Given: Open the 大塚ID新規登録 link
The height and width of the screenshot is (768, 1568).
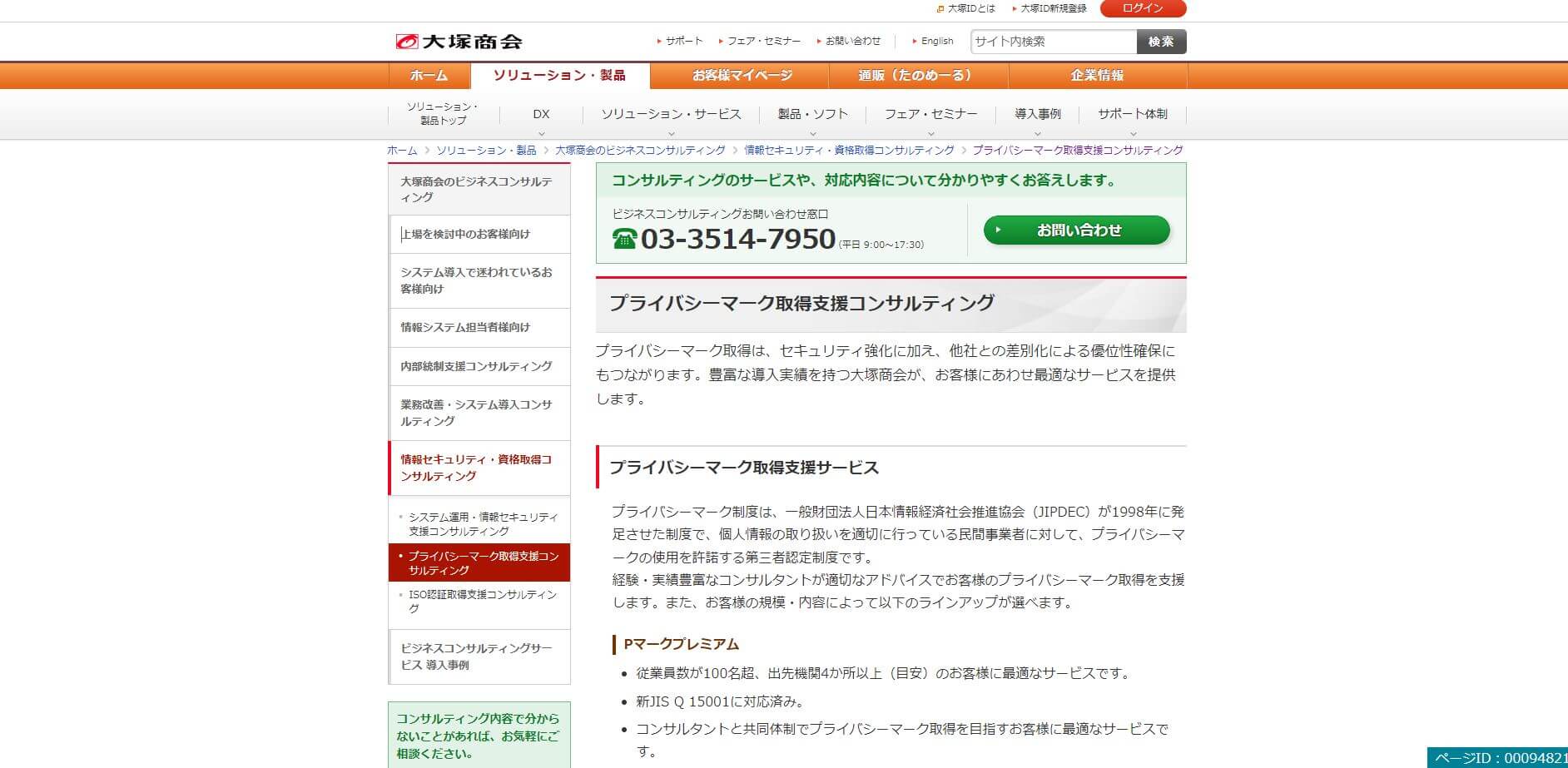Looking at the screenshot, I should 1054,8.
